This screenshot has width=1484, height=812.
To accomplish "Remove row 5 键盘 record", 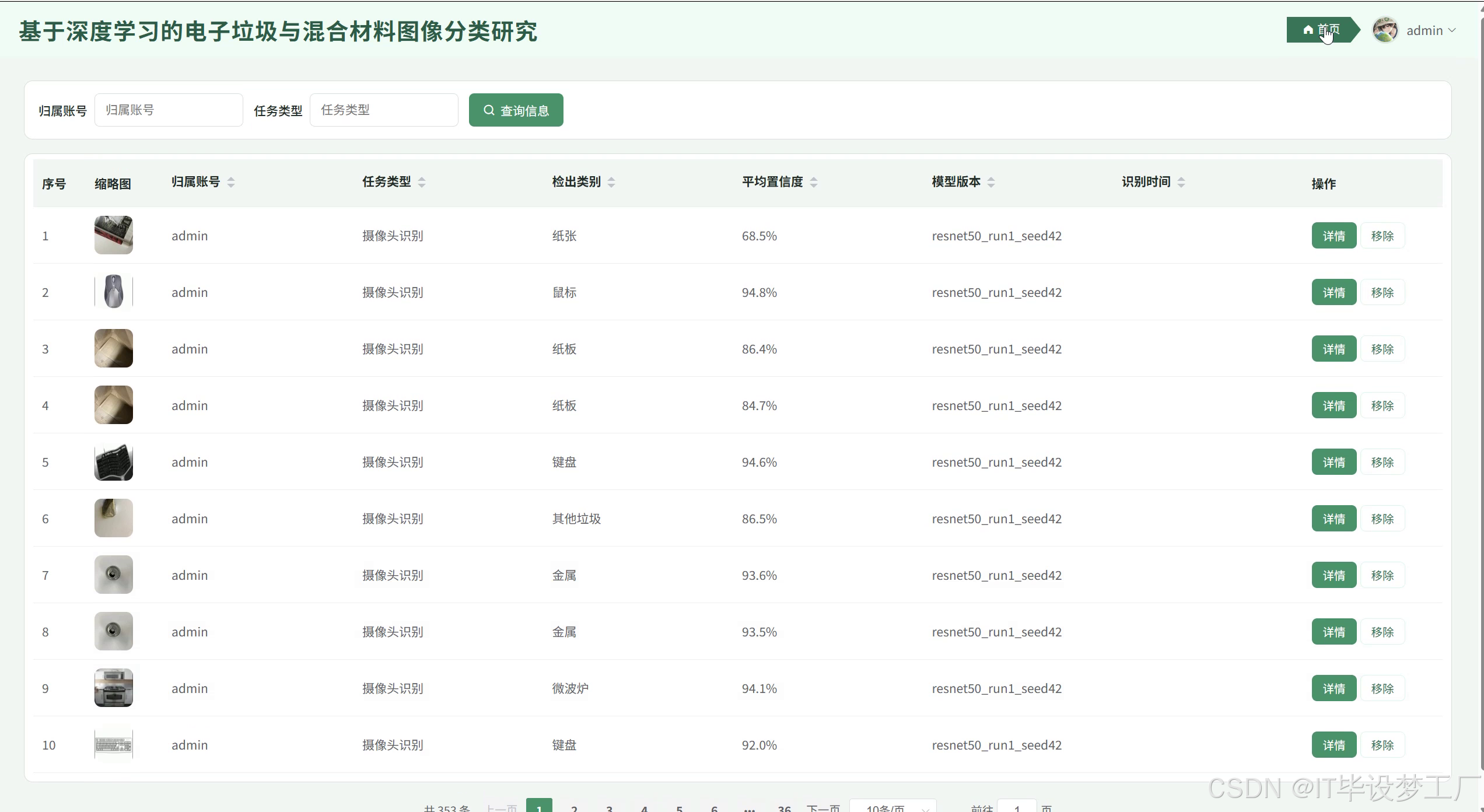I will [x=1382, y=462].
